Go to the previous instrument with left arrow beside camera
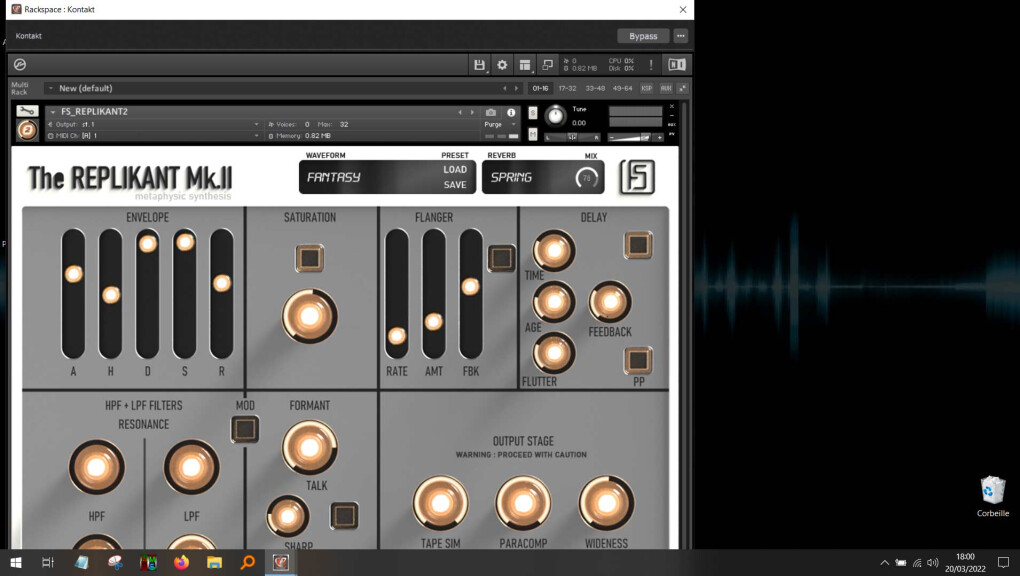The width and height of the screenshot is (1020, 576). coord(460,112)
